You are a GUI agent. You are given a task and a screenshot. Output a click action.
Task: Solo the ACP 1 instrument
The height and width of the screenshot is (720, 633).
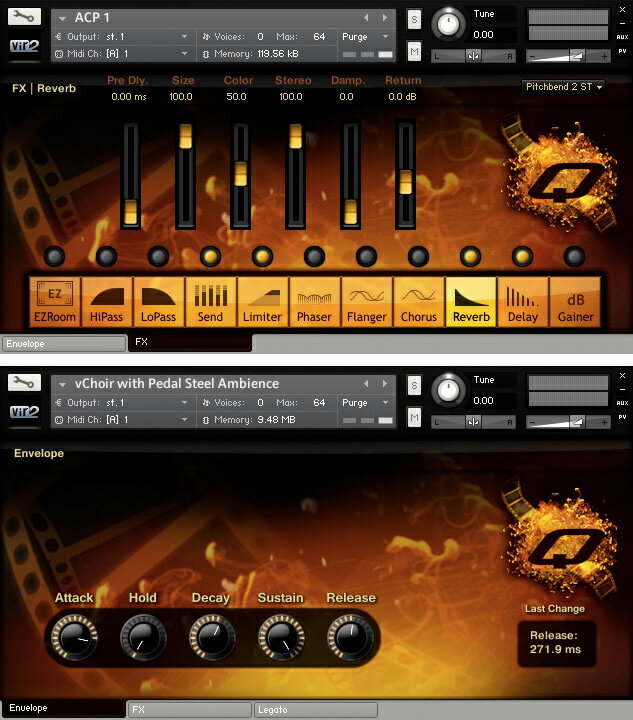tap(414, 20)
